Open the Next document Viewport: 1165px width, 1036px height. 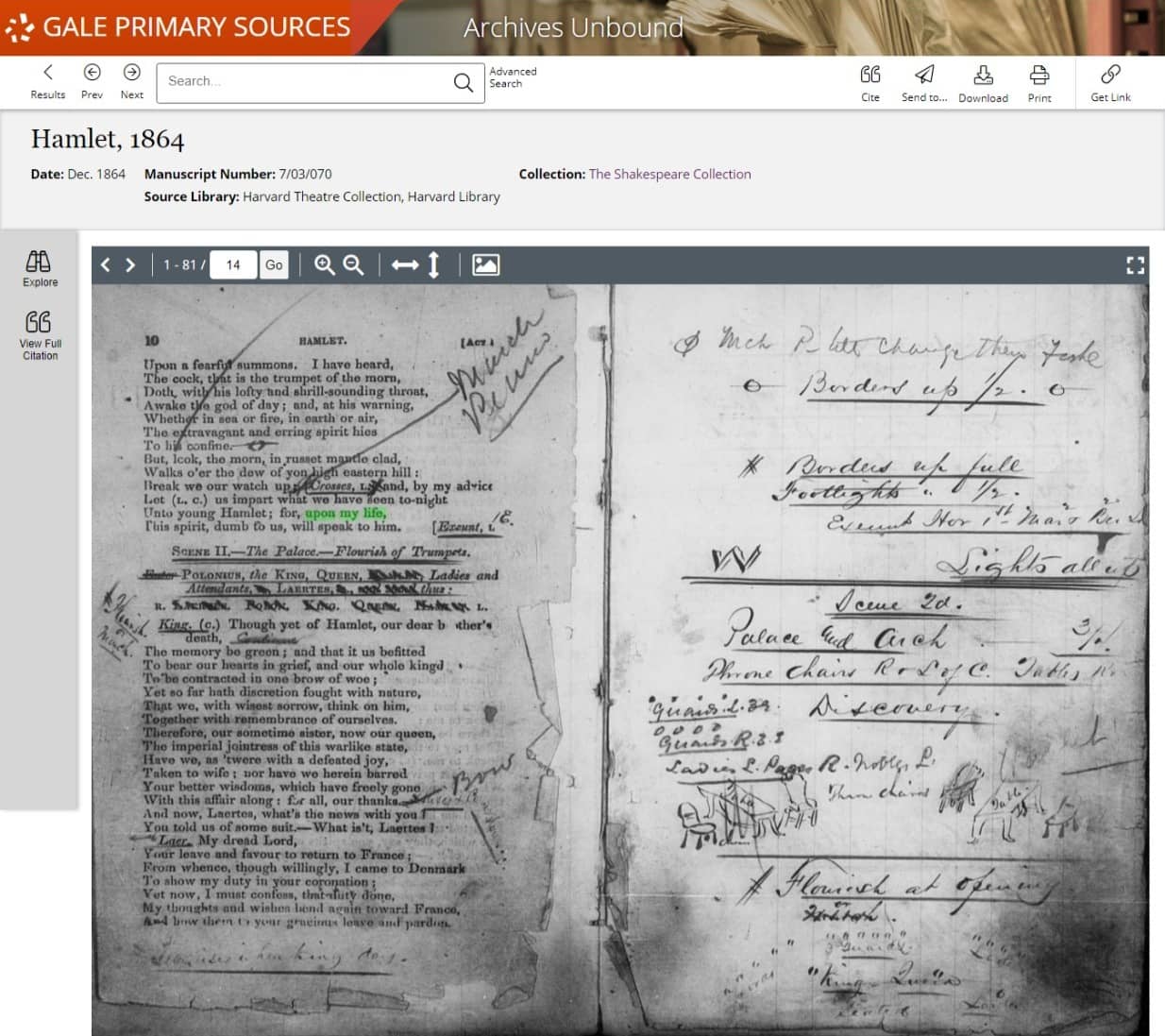tap(132, 81)
